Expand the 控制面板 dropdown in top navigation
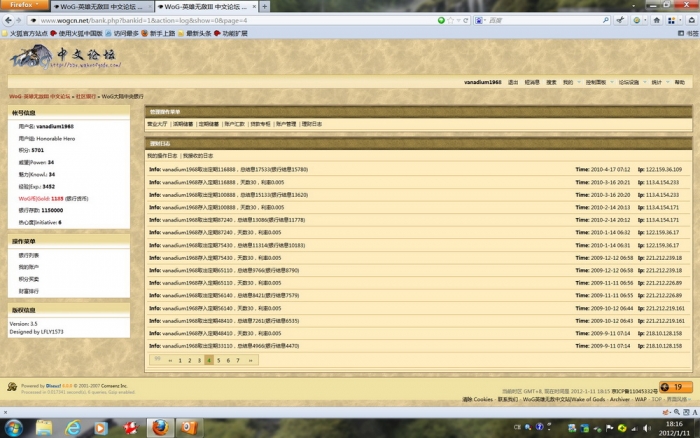Screen dimensions: 700x438 point(595,82)
